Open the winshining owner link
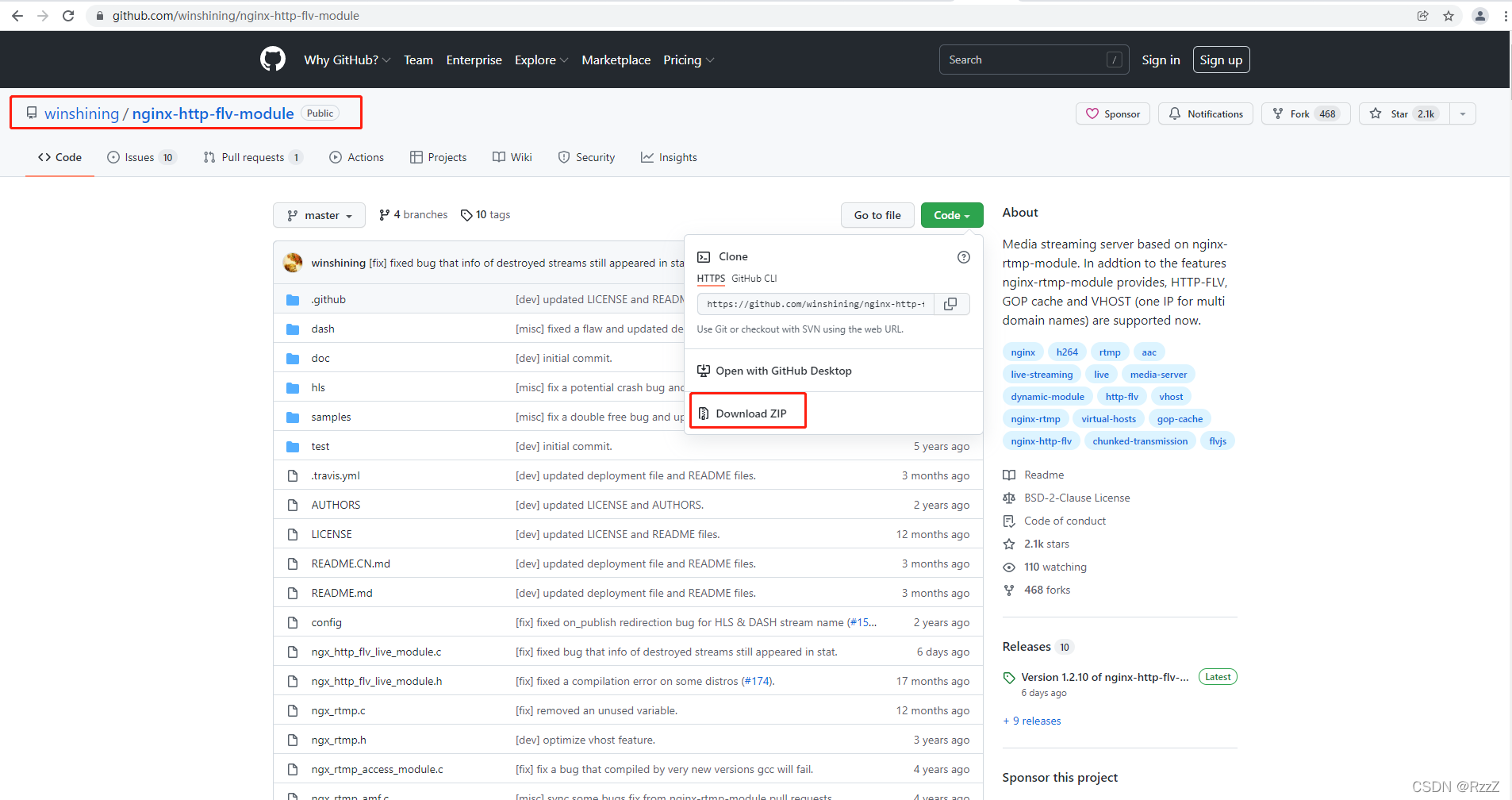The width and height of the screenshot is (1512, 800). [82, 113]
